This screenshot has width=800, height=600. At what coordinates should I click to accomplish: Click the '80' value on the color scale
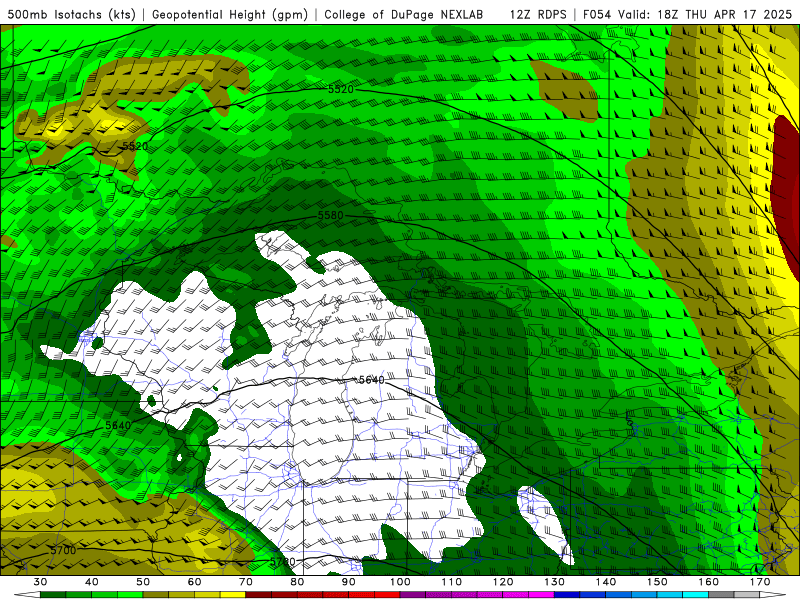pyautogui.click(x=297, y=582)
